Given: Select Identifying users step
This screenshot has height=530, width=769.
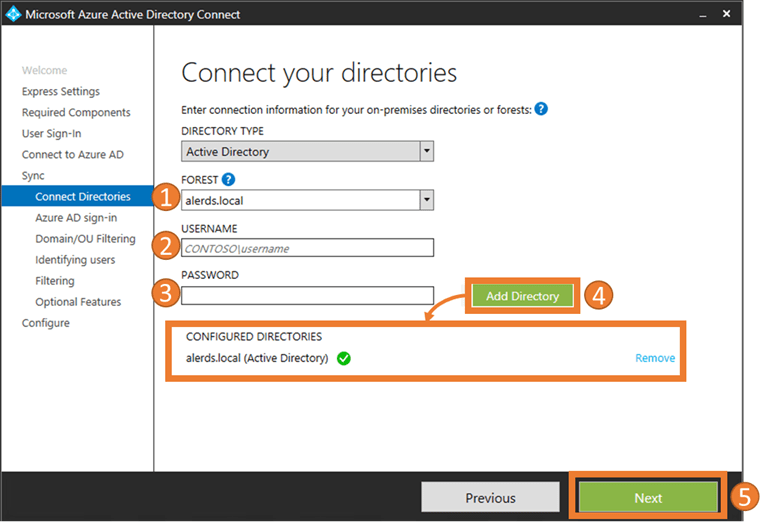Looking at the screenshot, I should coord(75,259).
